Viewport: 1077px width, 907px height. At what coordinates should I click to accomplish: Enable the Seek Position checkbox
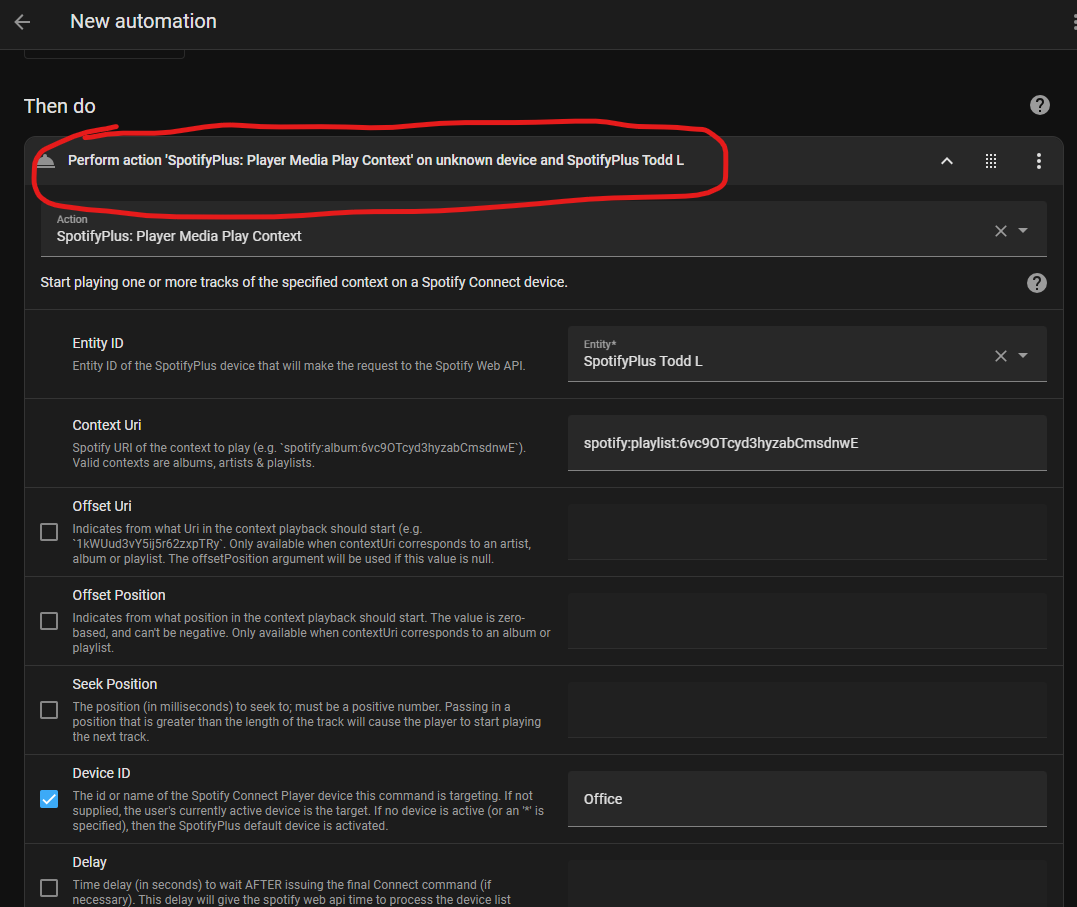[49, 710]
